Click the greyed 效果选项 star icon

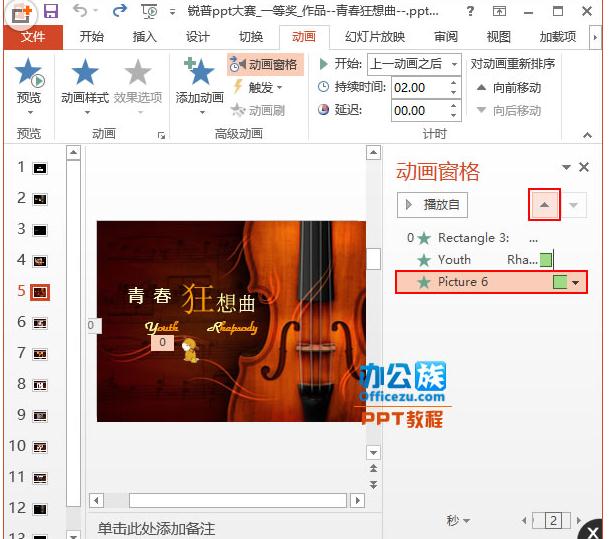[x=138, y=72]
